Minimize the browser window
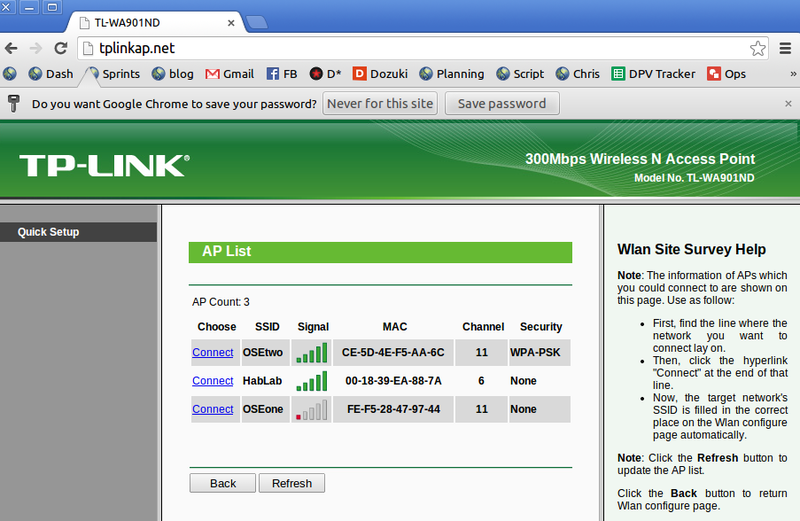The width and height of the screenshot is (800, 521). pyautogui.click(x=30, y=7)
